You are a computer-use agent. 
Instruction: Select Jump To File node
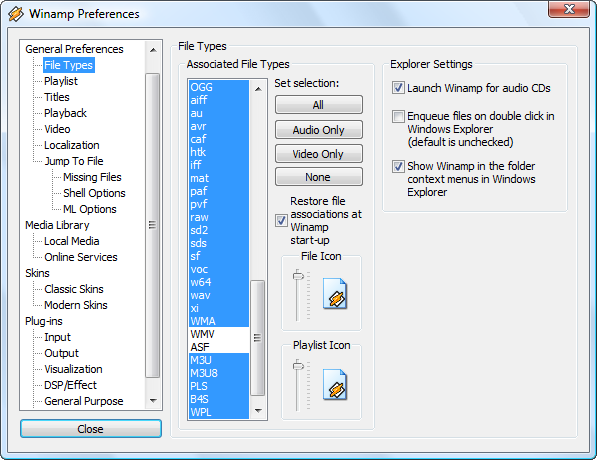pos(74,161)
